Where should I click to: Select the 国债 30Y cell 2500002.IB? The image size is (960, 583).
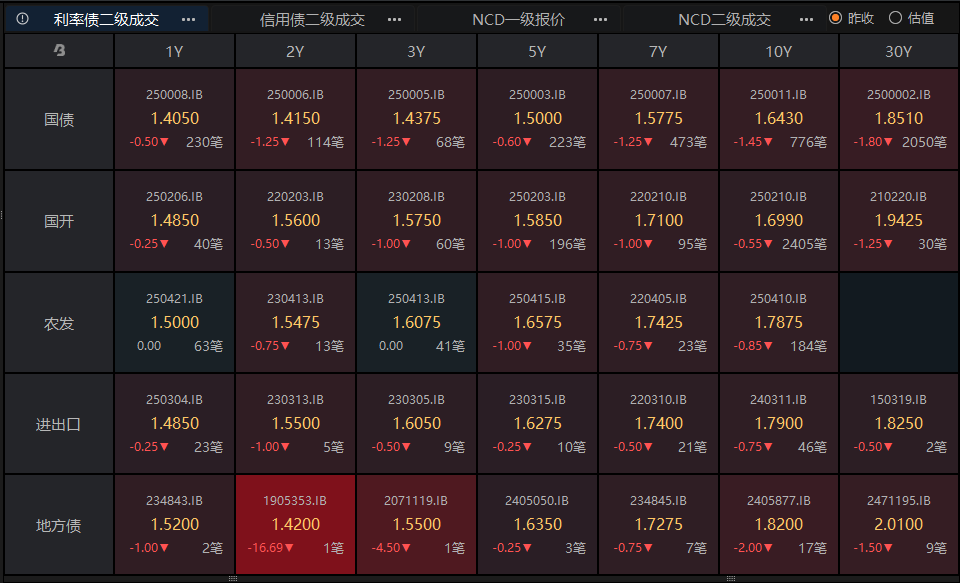tap(899, 119)
